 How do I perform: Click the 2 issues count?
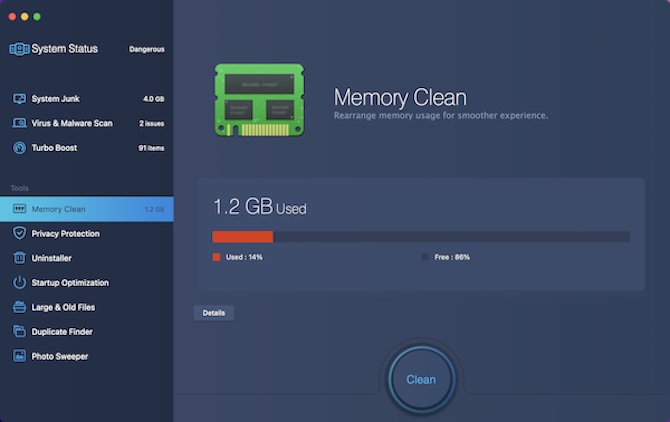pyautogui.click(x=151, y=123)
